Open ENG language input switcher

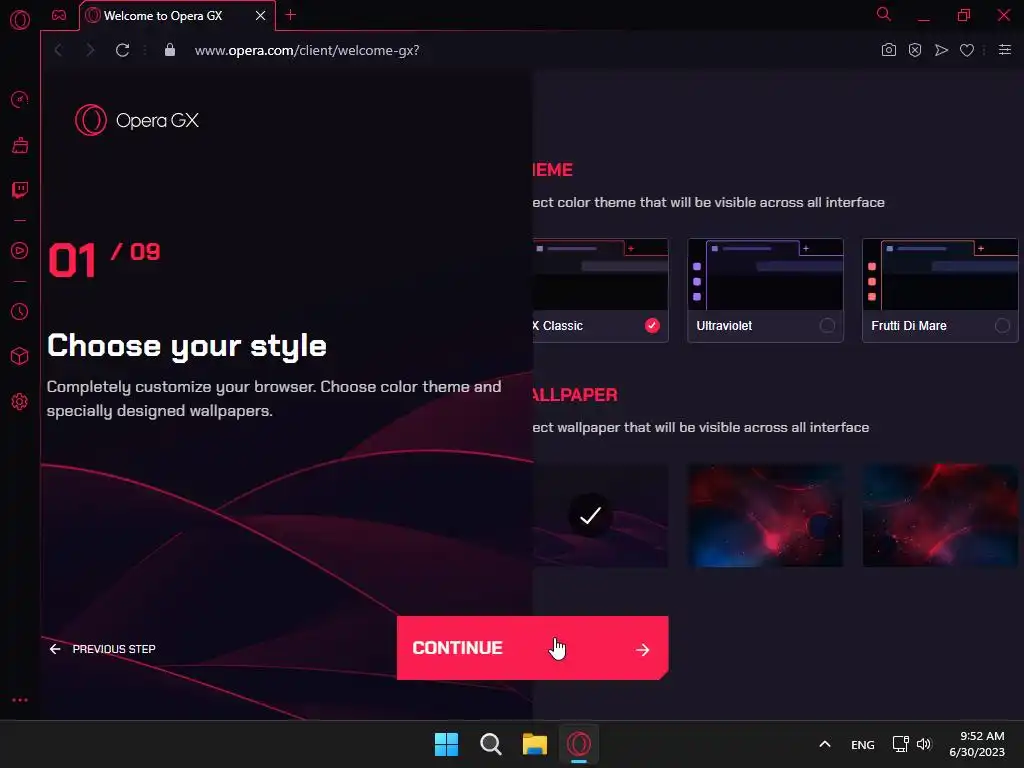point(863,744)
